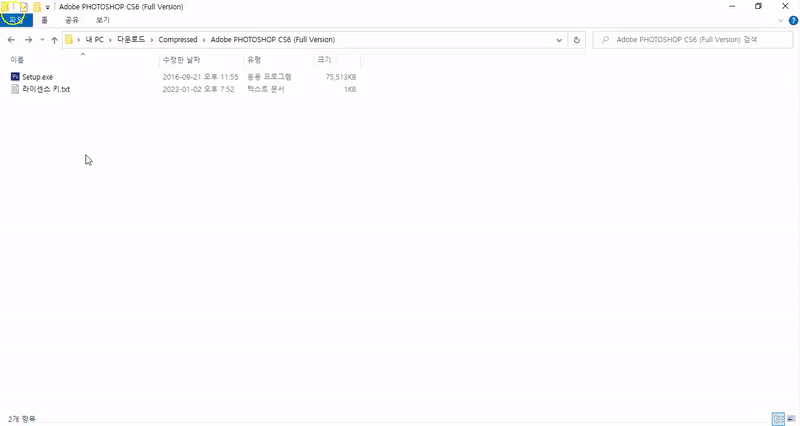The width and height of the screenshot is (800, 426).
Task: Switch to details view in status bar
Action: coord(778,419)
